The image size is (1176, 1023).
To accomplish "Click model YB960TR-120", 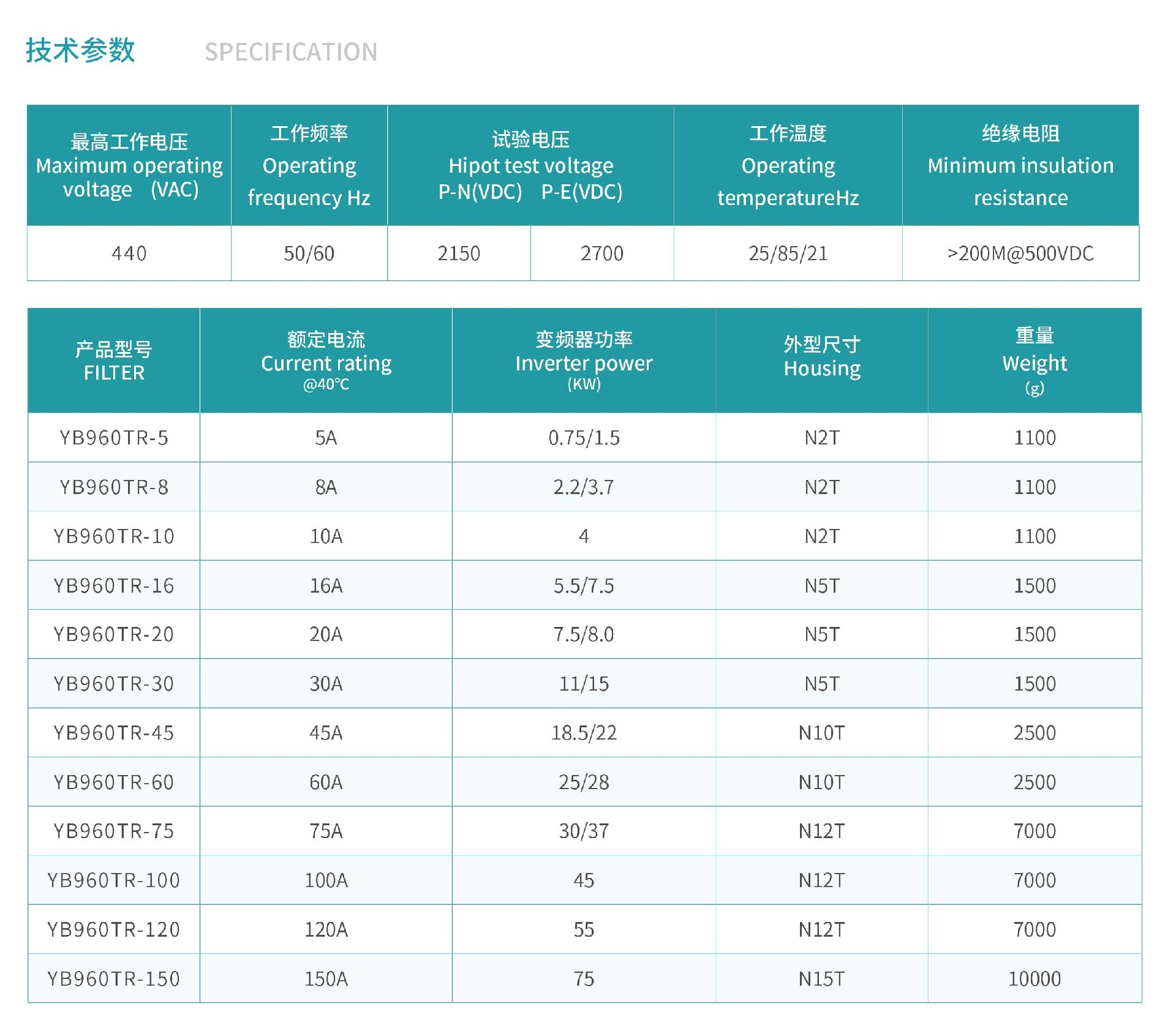I will coord(114,930).
